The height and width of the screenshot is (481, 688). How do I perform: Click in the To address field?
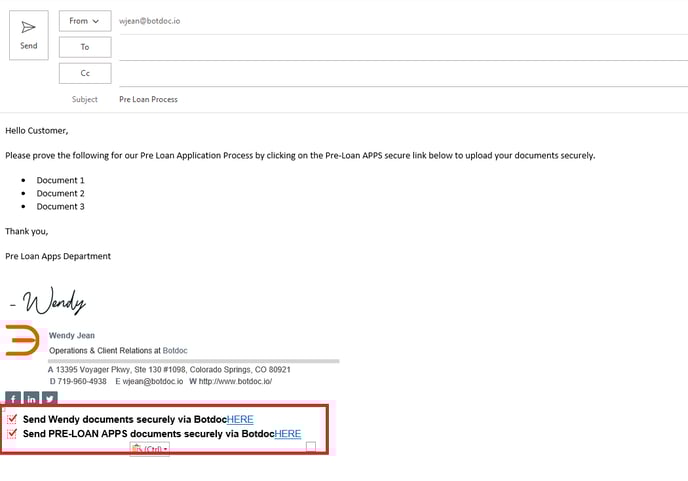click(400, 47)
